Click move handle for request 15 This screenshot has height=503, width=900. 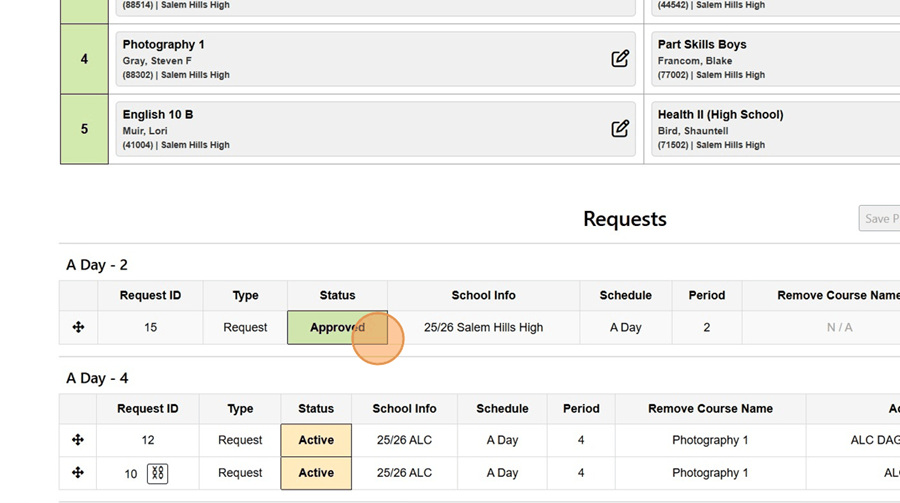(x=78, y=327)
